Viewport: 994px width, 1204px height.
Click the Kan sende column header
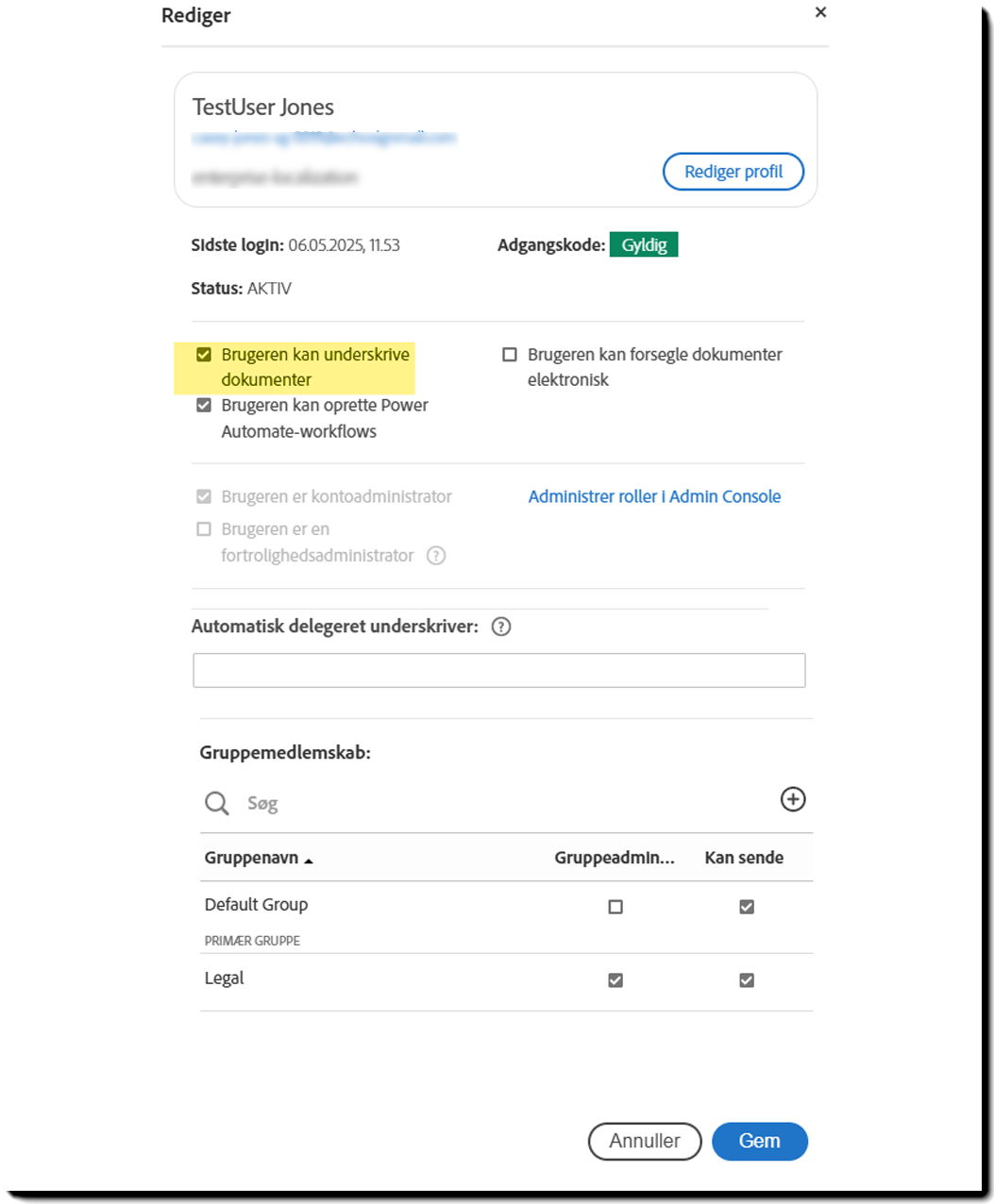(744, 858)
